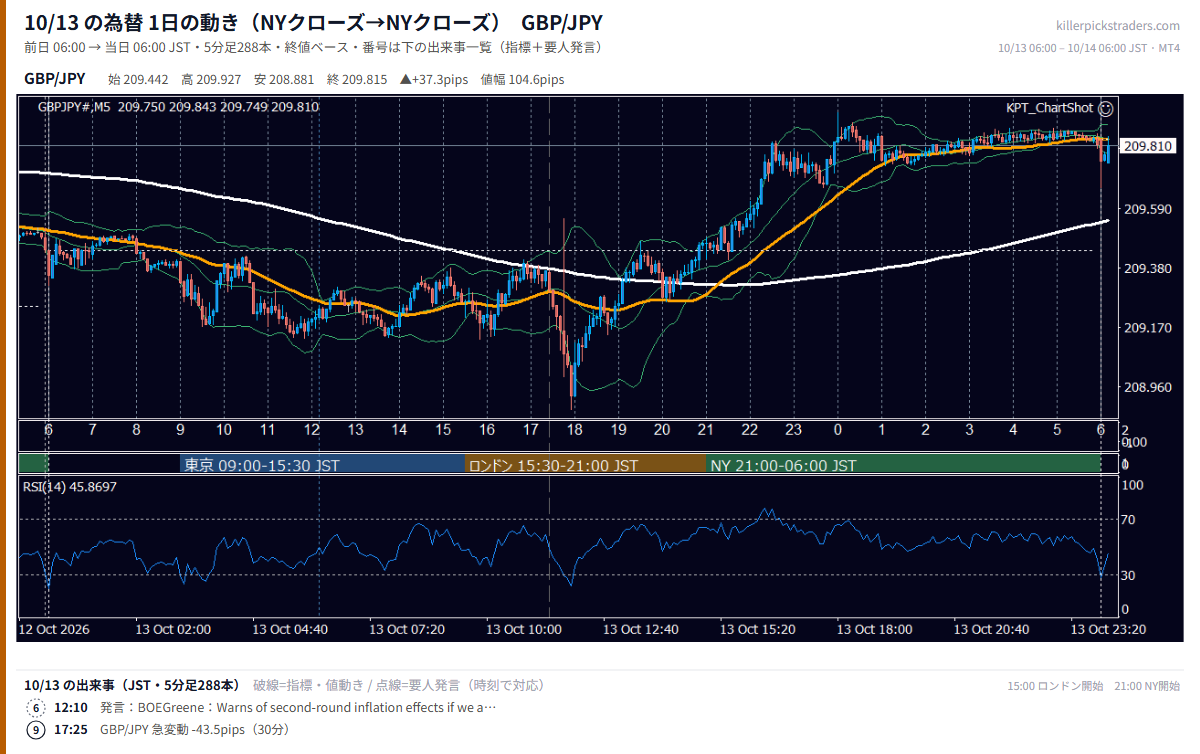Click the chart header 'GBPJPY#,M5' OHLC text
Screen dimensions: 1200x754
[178, 107]
